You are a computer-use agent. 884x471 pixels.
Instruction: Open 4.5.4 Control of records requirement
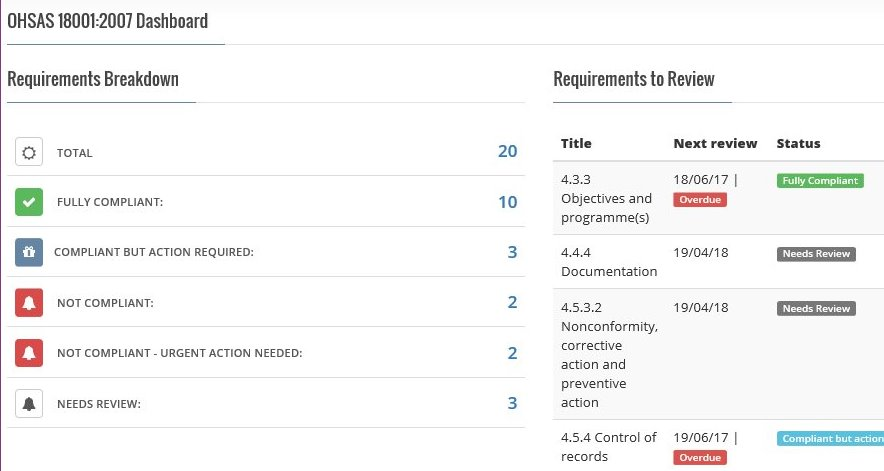[x=609, y=447]
